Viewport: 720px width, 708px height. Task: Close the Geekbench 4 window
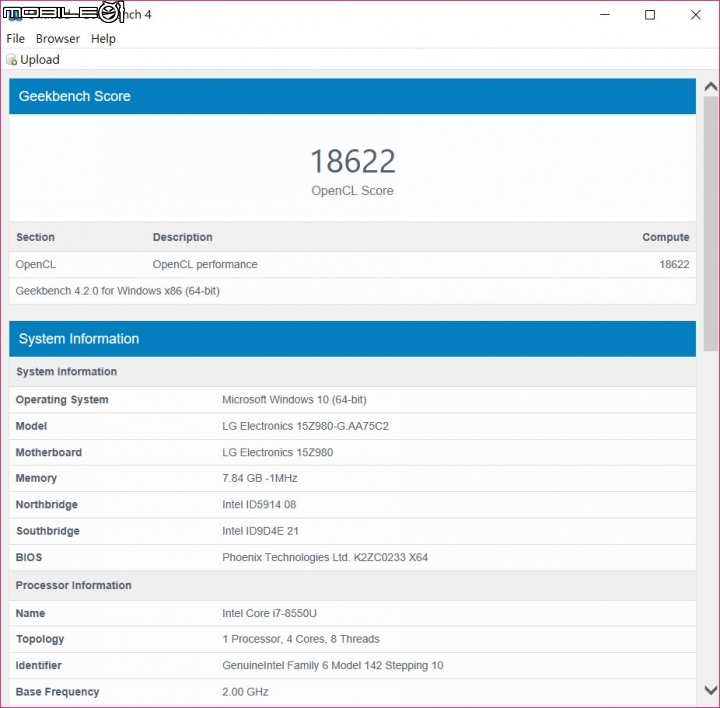point(696,15)
